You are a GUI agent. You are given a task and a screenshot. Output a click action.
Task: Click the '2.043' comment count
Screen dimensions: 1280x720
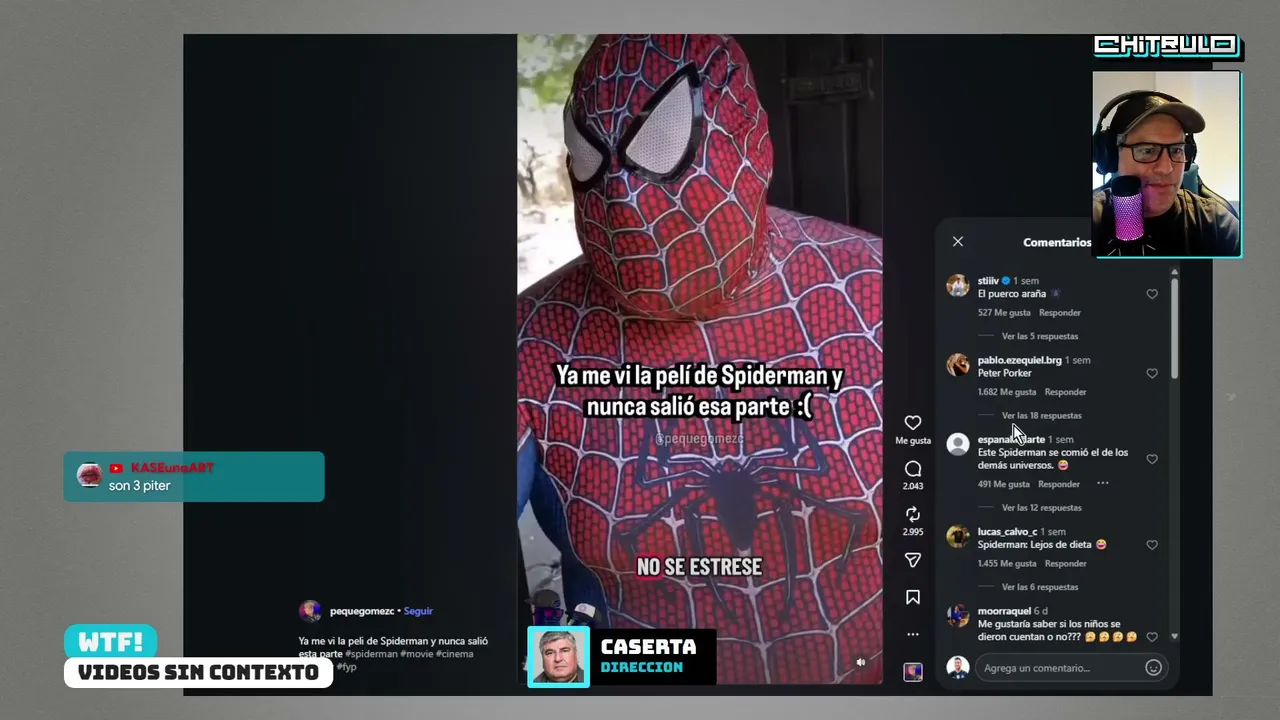(913, 487)
